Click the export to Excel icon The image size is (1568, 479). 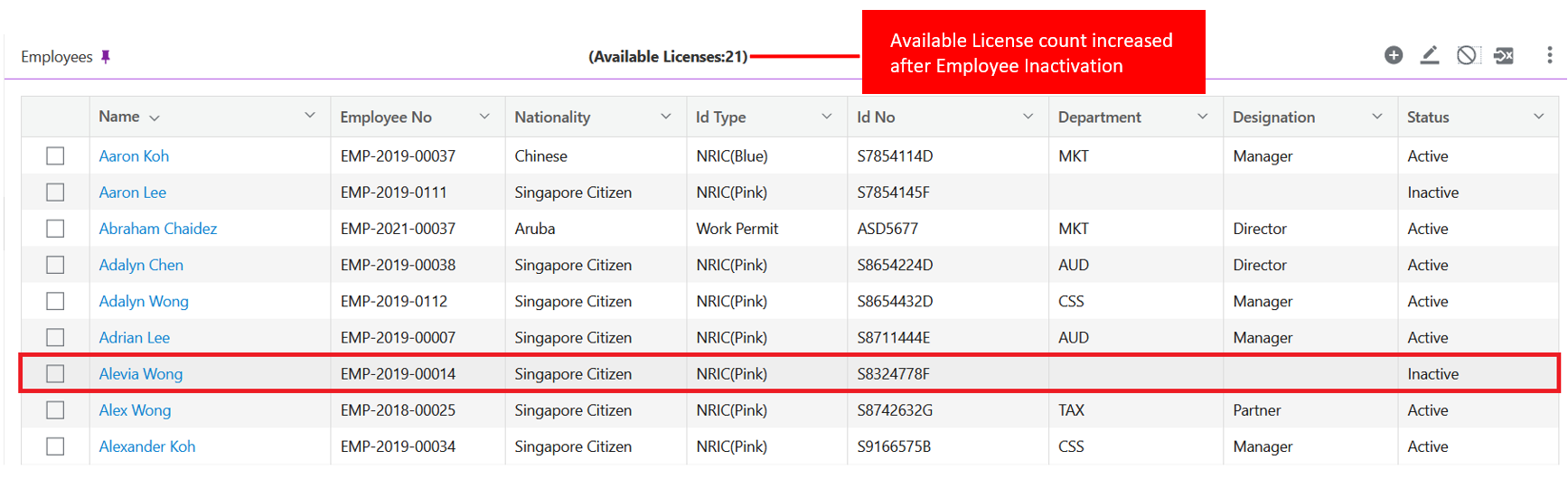1504,56
